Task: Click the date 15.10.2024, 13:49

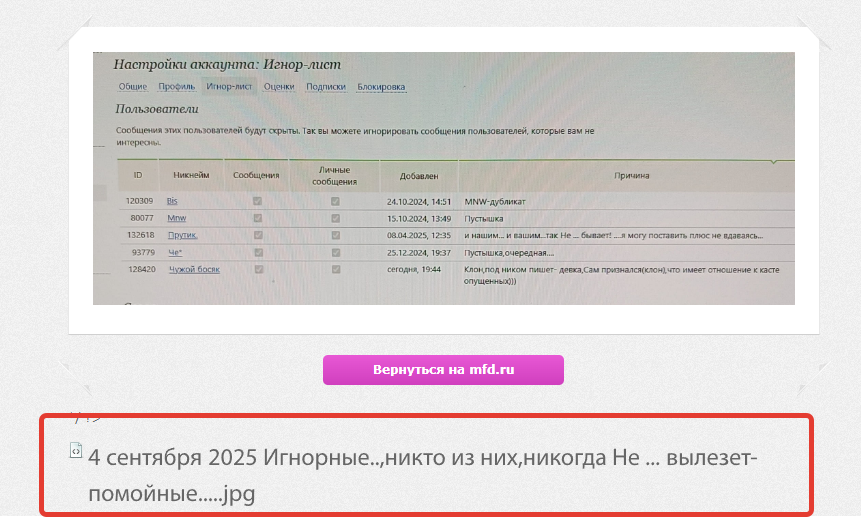Action: tap(419, 218)
